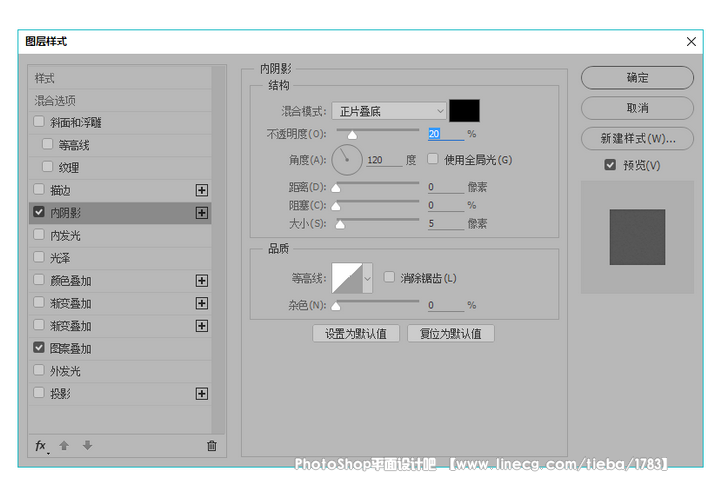Screen dimensions: 718x481
Task: Click the 距离 slider handle
Action: point(336,188)
